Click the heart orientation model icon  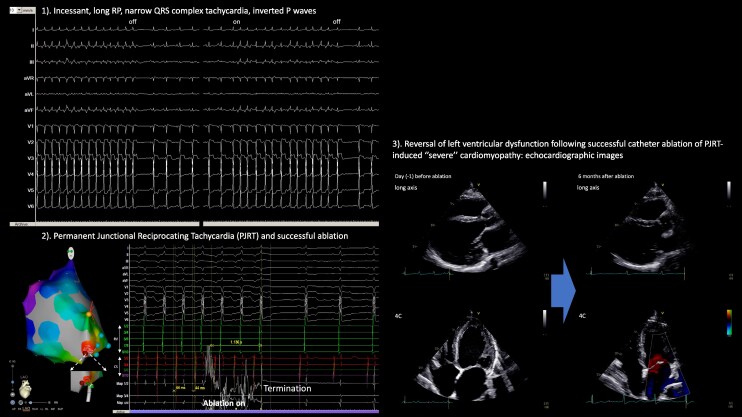(x=25, y=389)
